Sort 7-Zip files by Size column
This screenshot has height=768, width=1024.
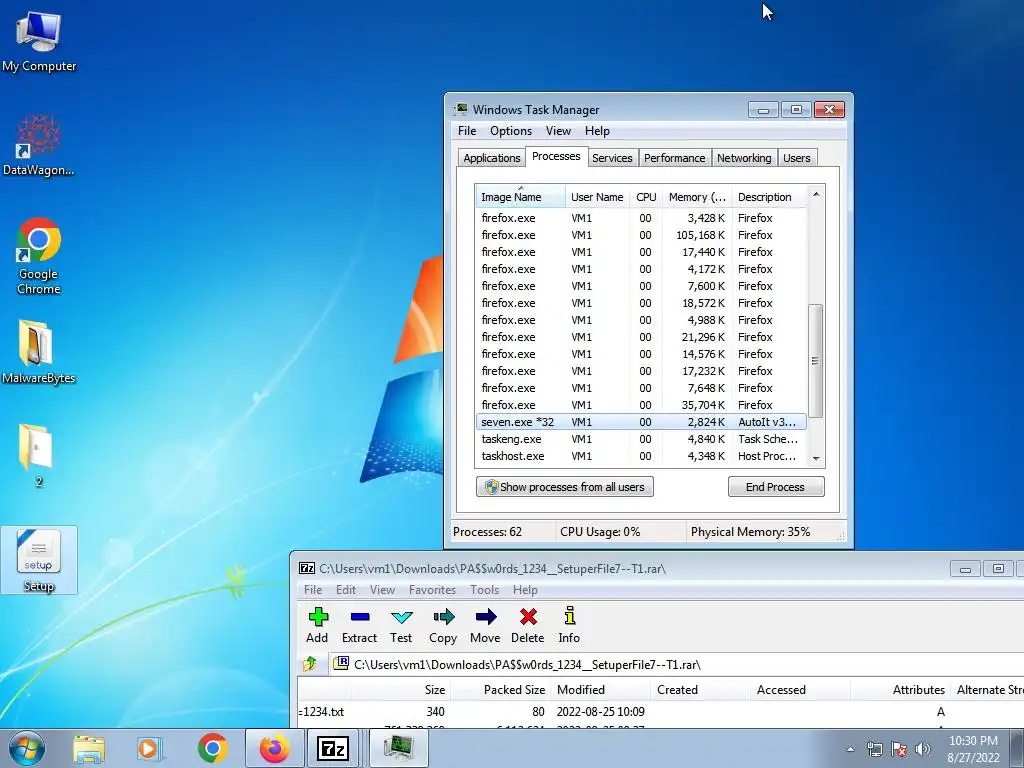tap(400, 690)
